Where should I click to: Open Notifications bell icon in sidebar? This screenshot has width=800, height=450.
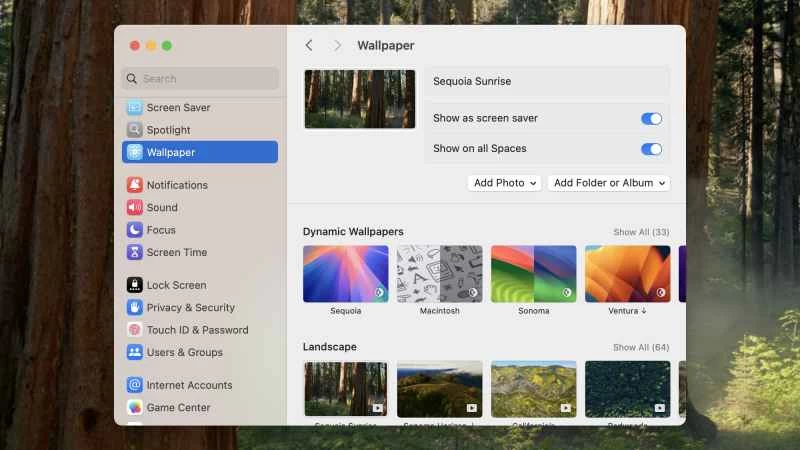point(134,185)
